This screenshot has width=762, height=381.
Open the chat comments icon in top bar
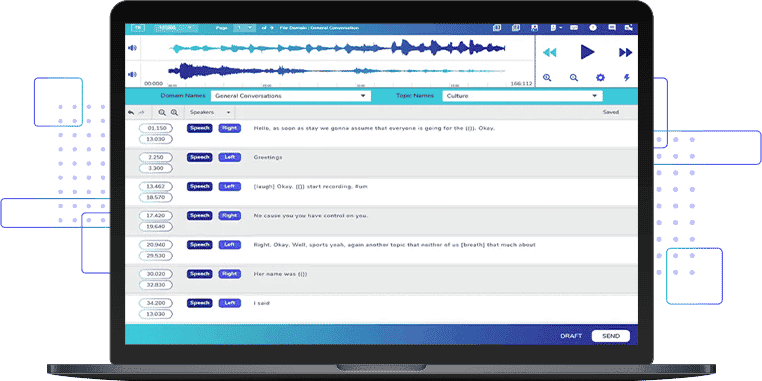coord(612,28)
